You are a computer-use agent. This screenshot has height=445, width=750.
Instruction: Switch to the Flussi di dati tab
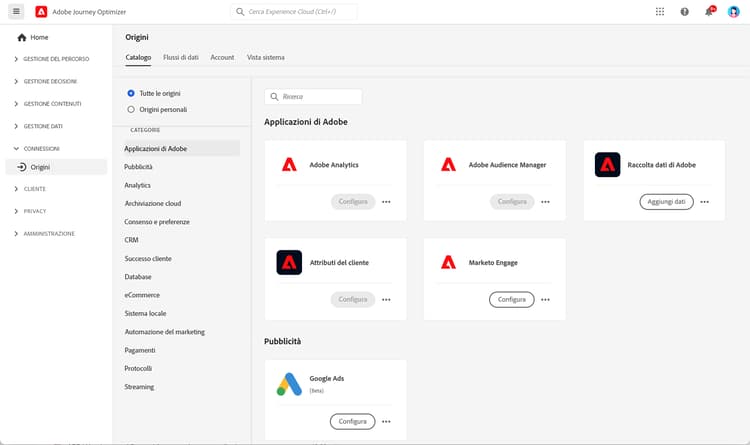coord(181,57)
